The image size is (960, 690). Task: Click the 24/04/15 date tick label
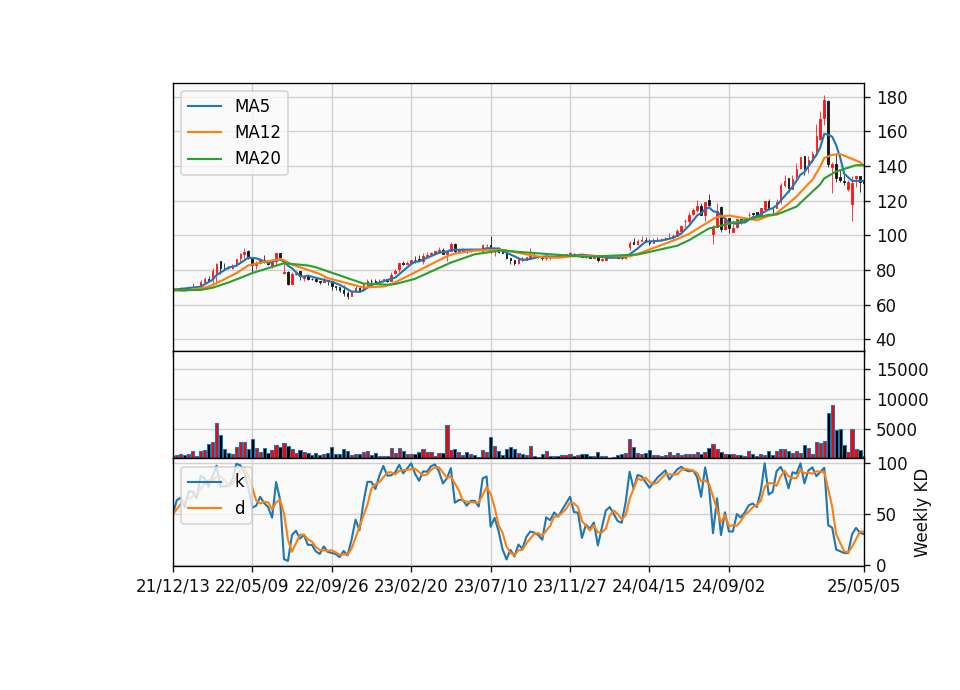pyautogui.click(x=649, y=586)
